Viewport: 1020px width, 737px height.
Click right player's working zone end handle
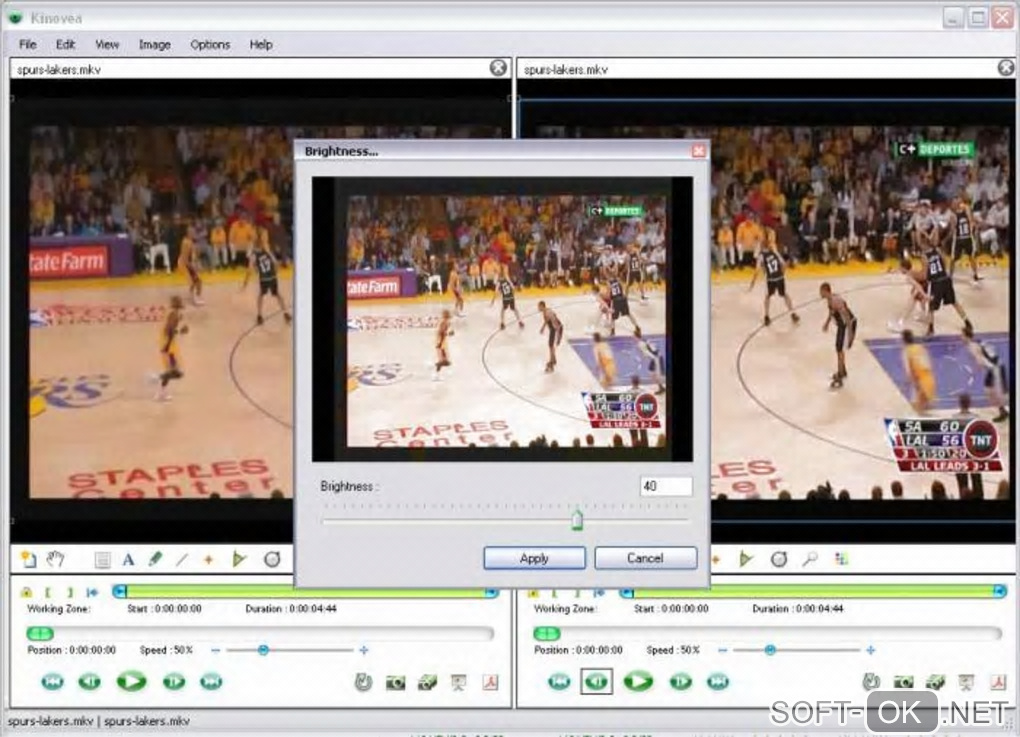[x=1000, y=591]
